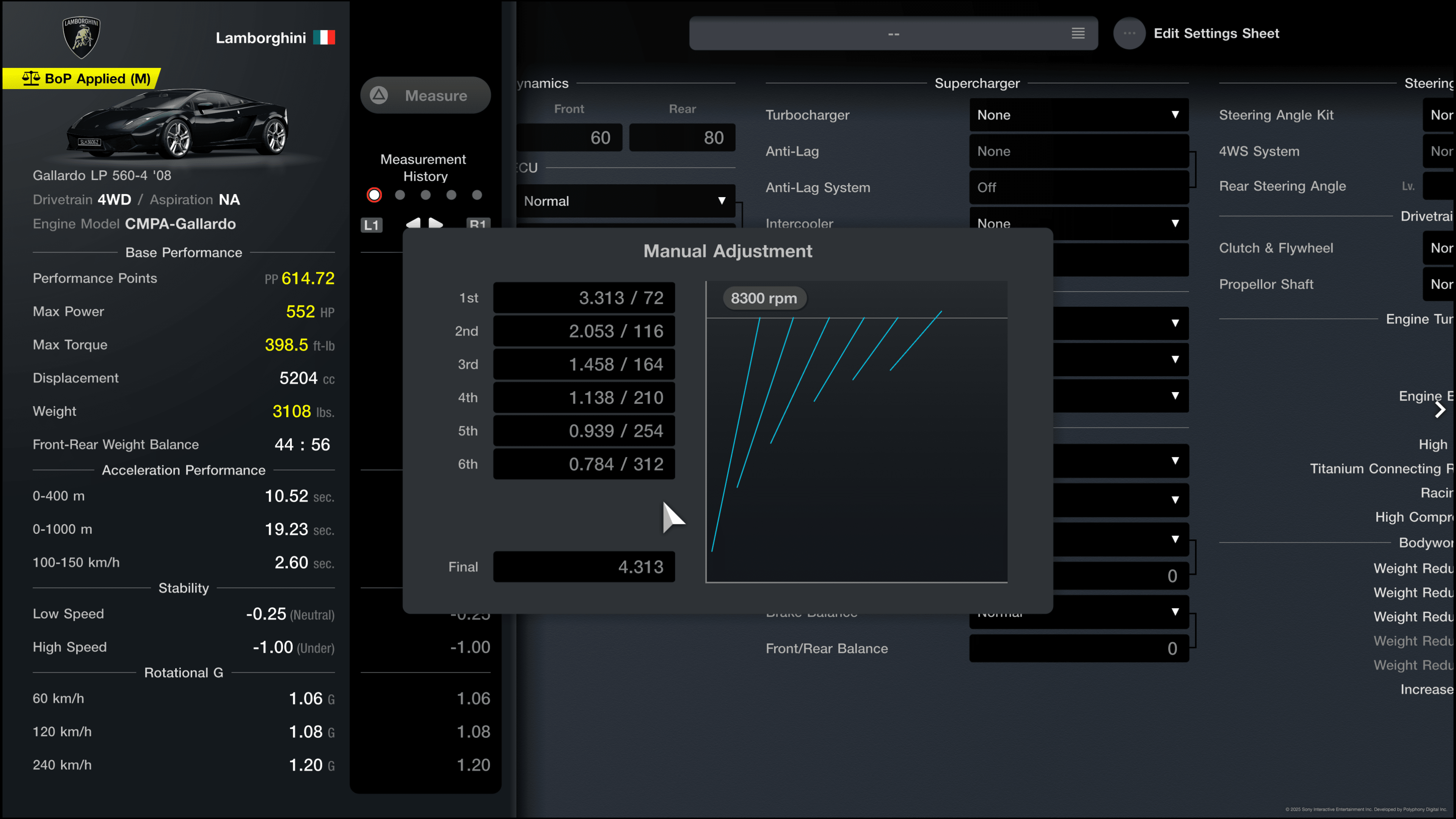Select the Final gear ratio 4.313 field
1456x819 pixels.
coord(584,567)
